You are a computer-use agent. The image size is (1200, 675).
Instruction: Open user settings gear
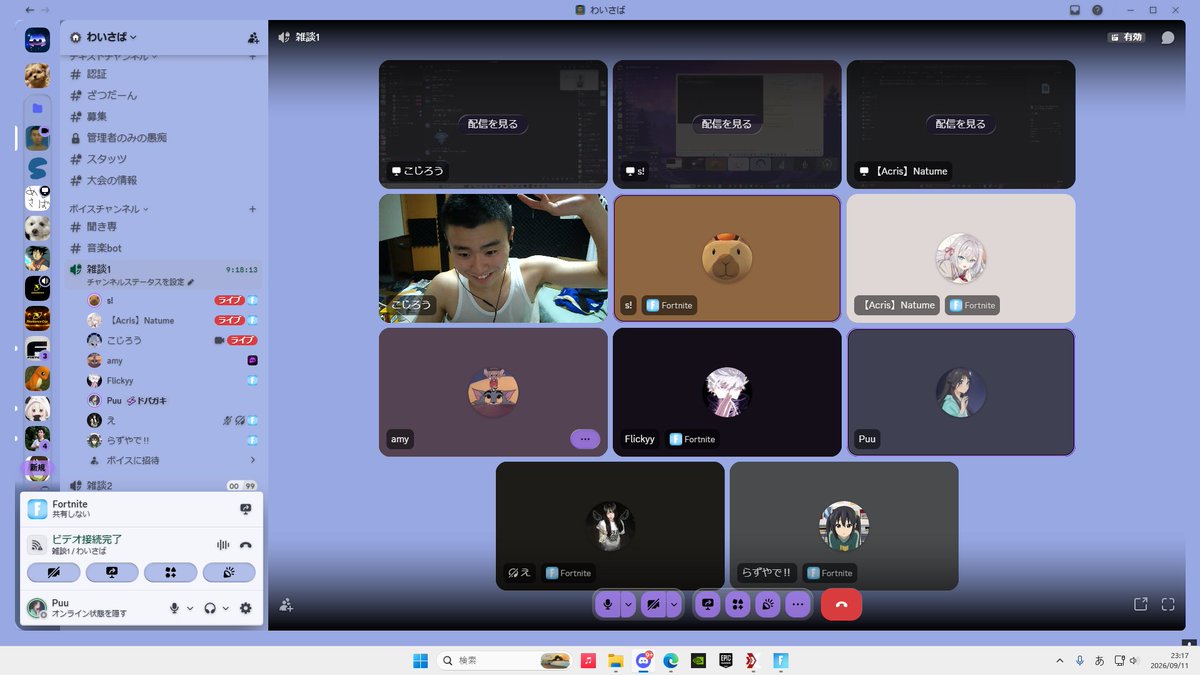click(246, 608)
